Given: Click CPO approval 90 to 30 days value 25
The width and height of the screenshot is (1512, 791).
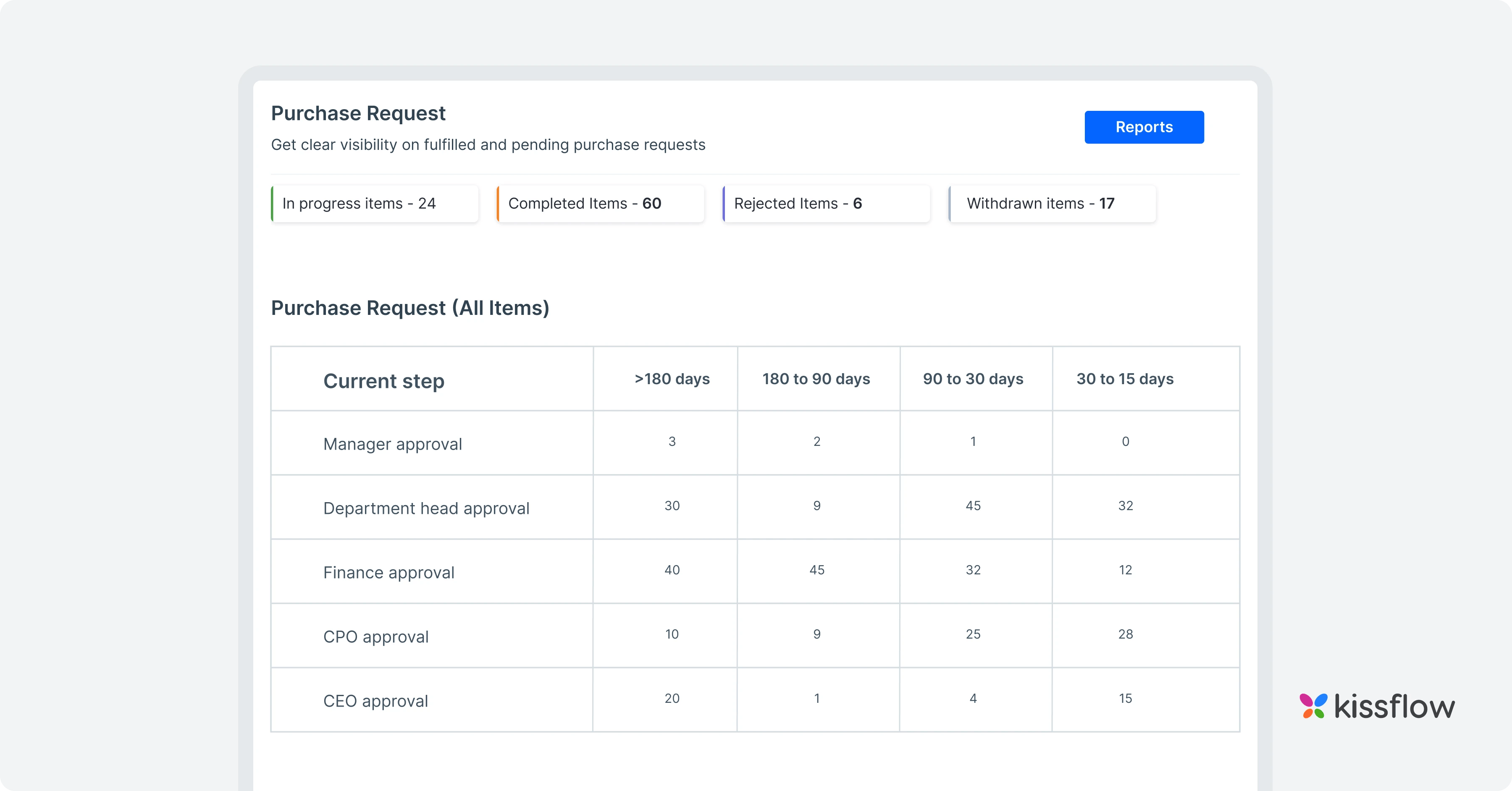Looking at the screenshot, I should 973,634.
